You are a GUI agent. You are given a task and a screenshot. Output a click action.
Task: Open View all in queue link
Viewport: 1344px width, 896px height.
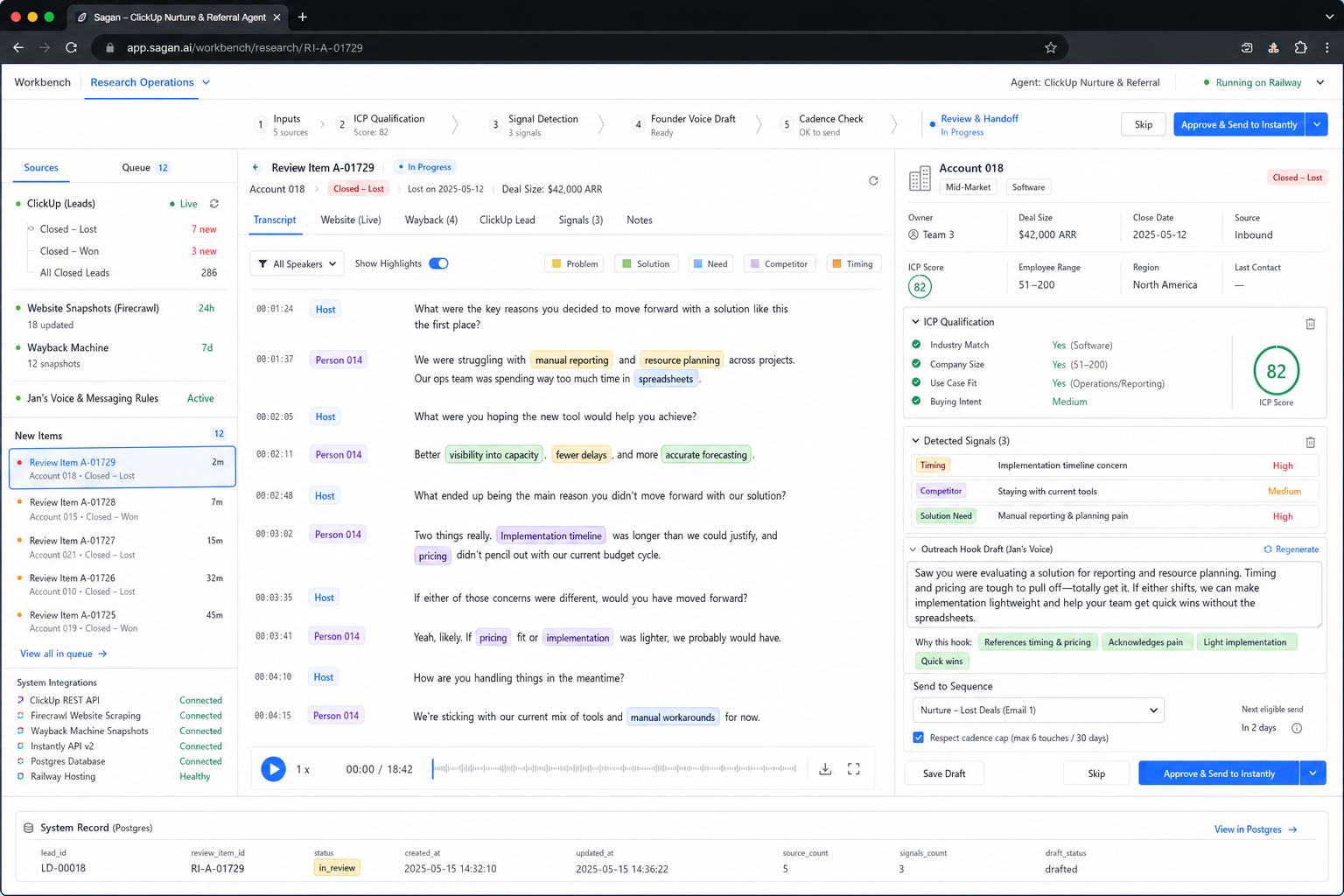pyautogui.click(x=63, y=654)
